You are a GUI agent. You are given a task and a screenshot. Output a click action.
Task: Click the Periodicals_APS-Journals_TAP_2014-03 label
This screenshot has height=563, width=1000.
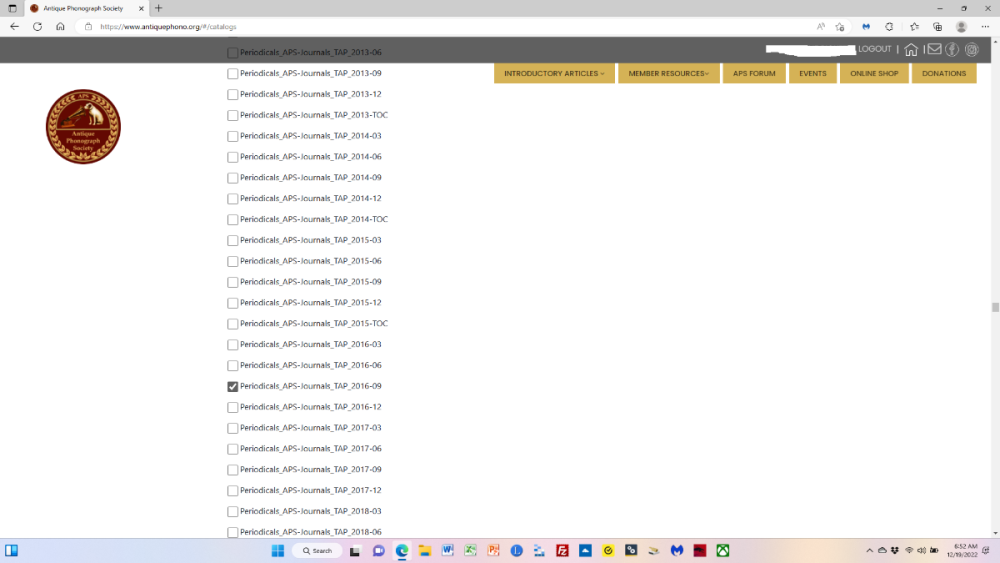[311, 136]
